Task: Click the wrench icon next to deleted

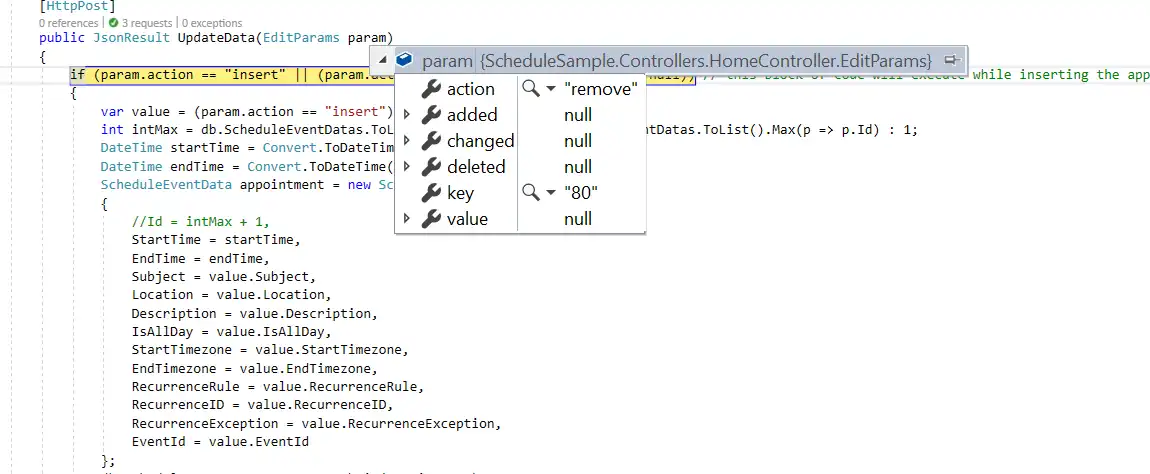Action: pos(431,167)
